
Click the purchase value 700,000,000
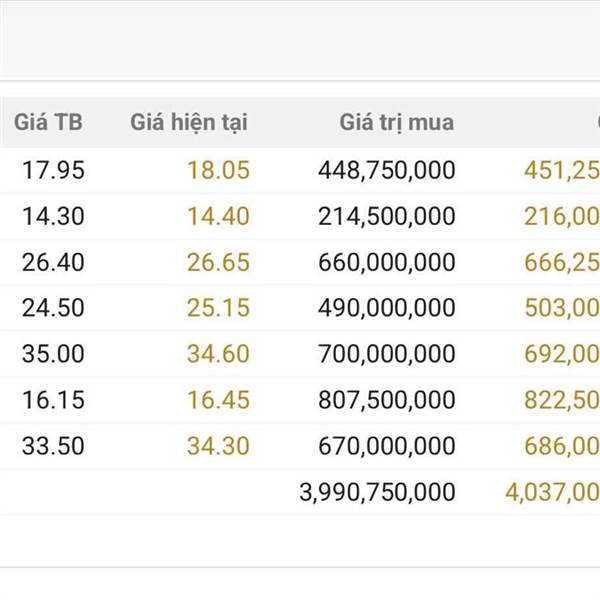pos(386,354)
